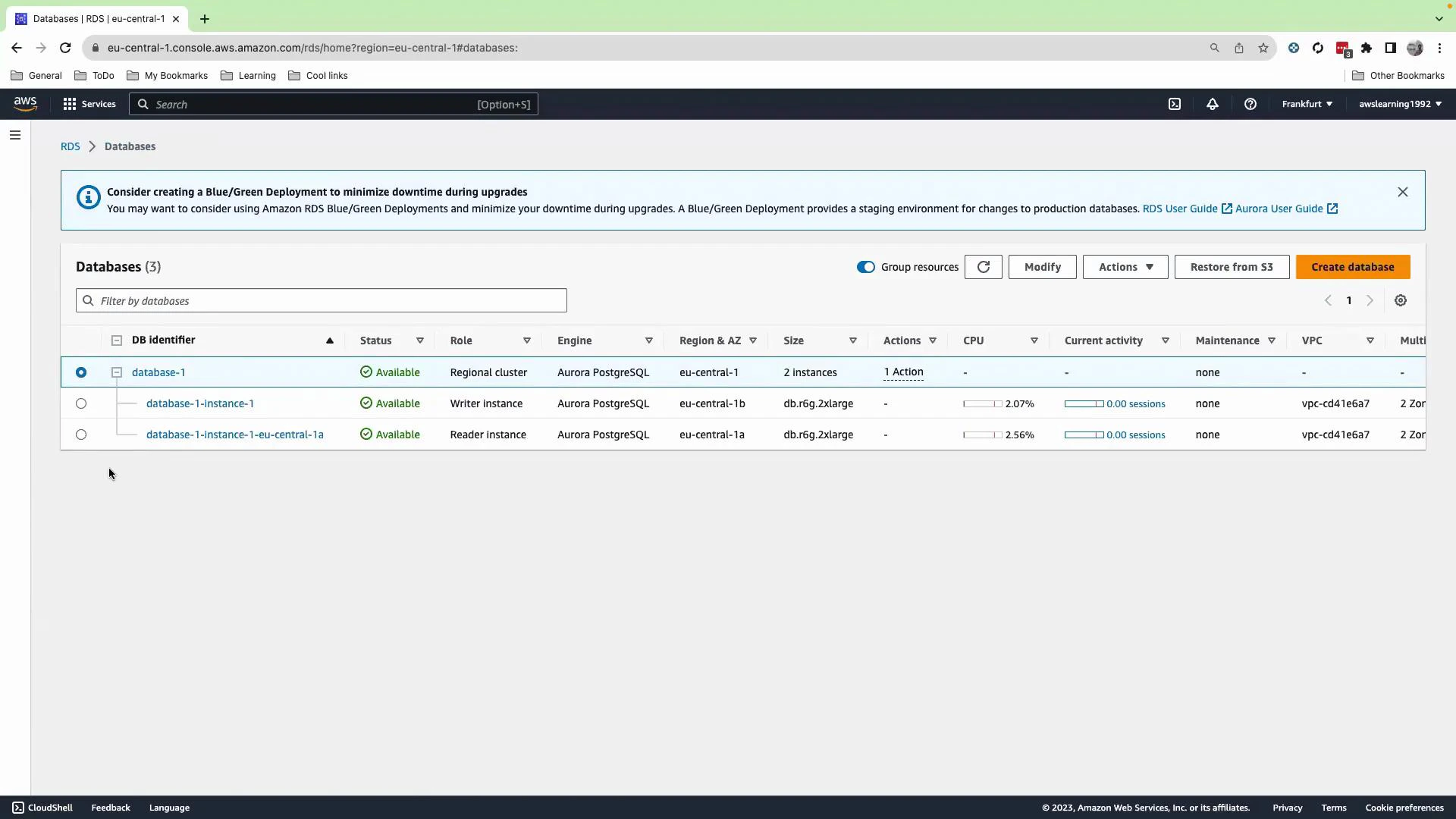Open the AWS help question mark icon

[1250, 104]
